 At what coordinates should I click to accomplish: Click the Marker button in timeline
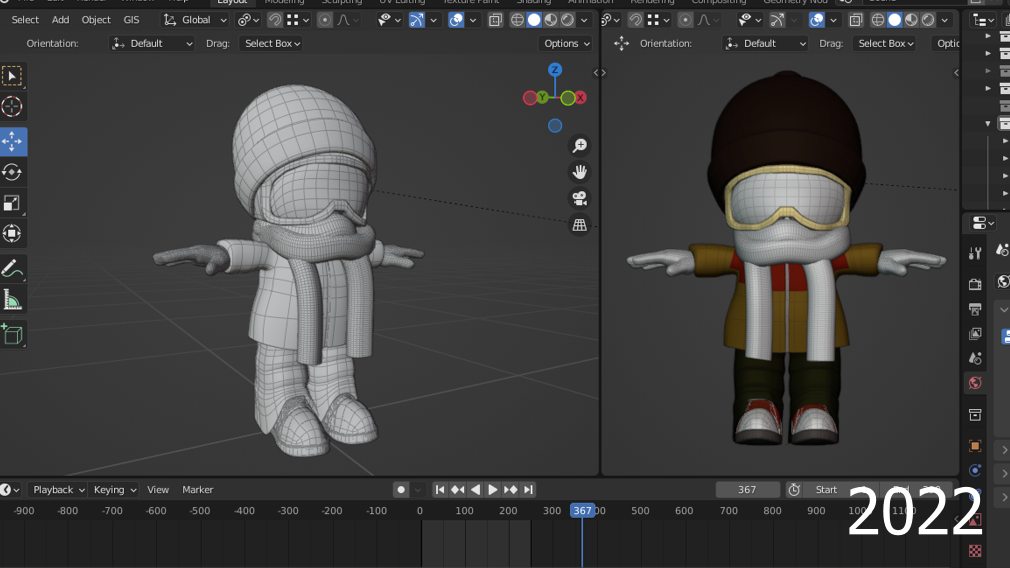(197, 489)
